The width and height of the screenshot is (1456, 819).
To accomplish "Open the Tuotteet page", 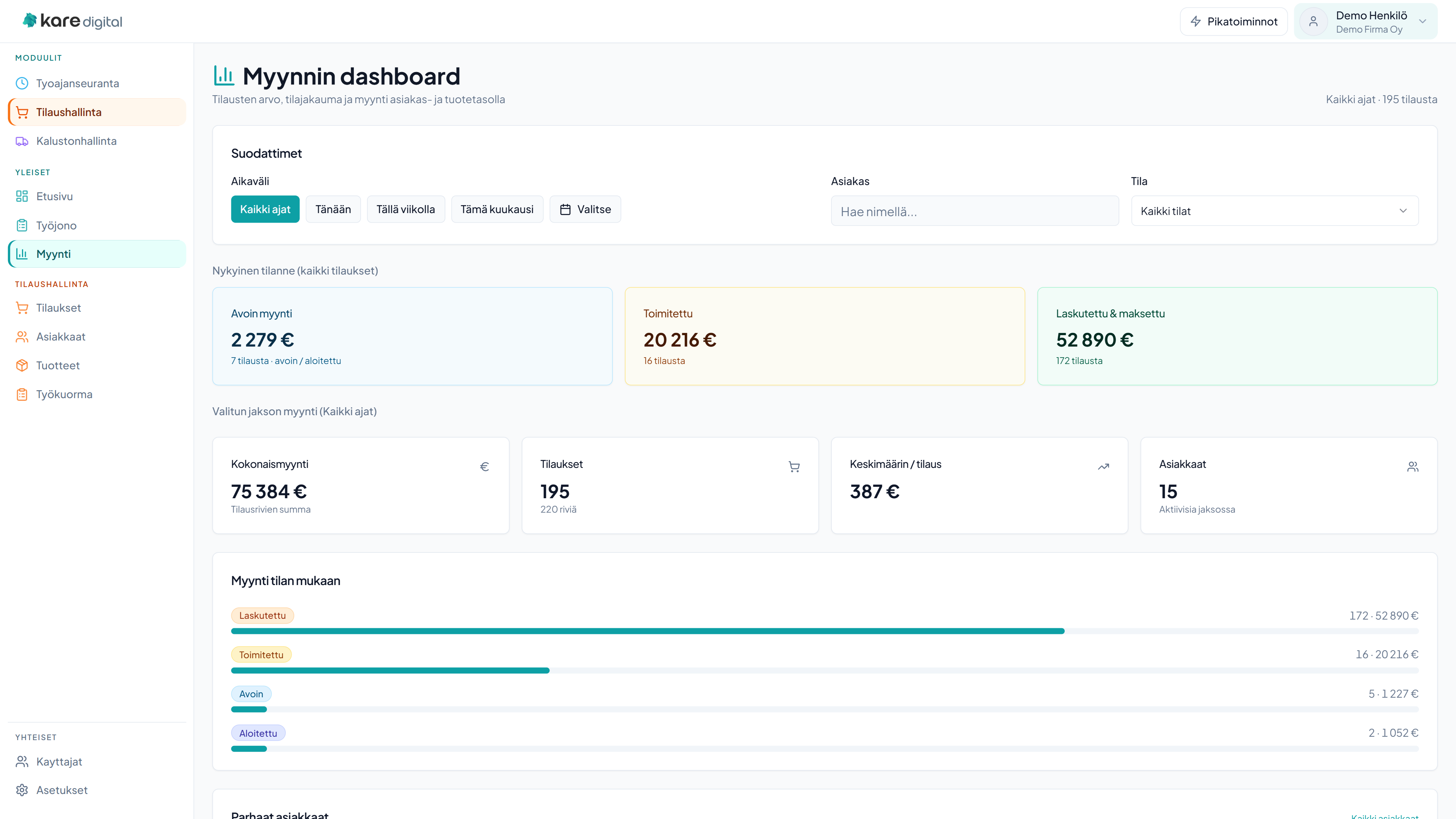I will 97,366.
